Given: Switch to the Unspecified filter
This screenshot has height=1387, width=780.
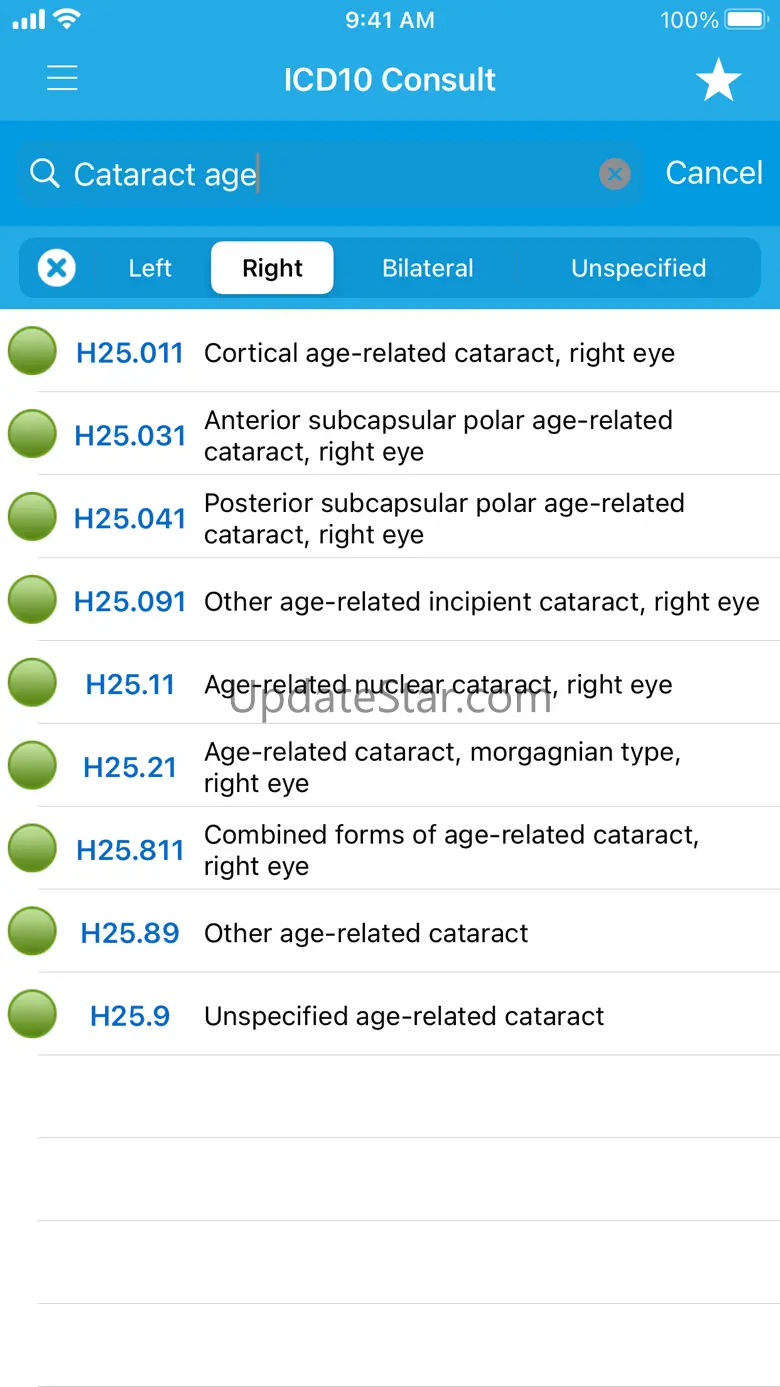Looking at the screenshot, I should click(x=638, y=268).
